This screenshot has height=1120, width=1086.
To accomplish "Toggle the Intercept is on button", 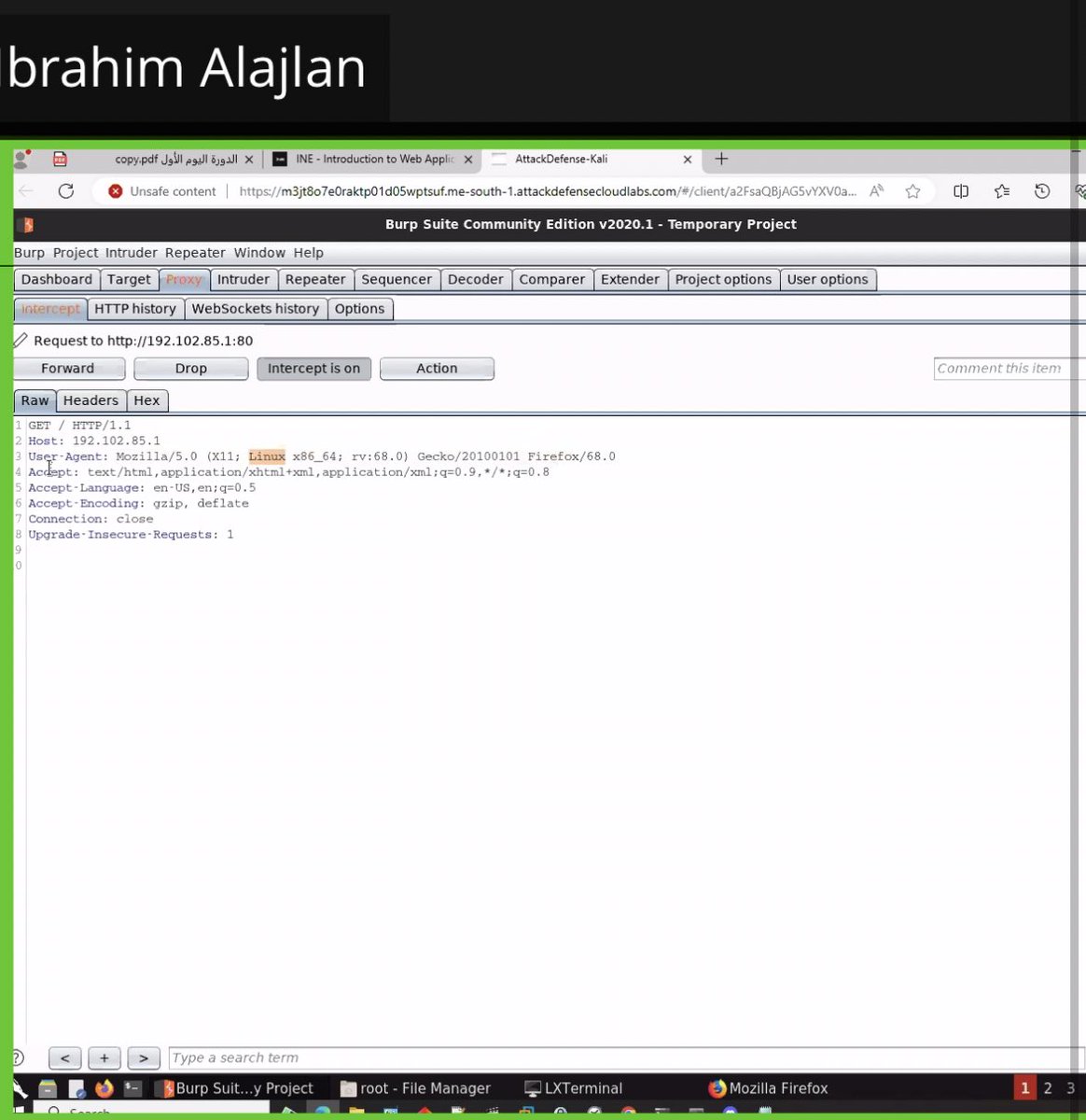I will pyautogui.click(x=314, y=369).
